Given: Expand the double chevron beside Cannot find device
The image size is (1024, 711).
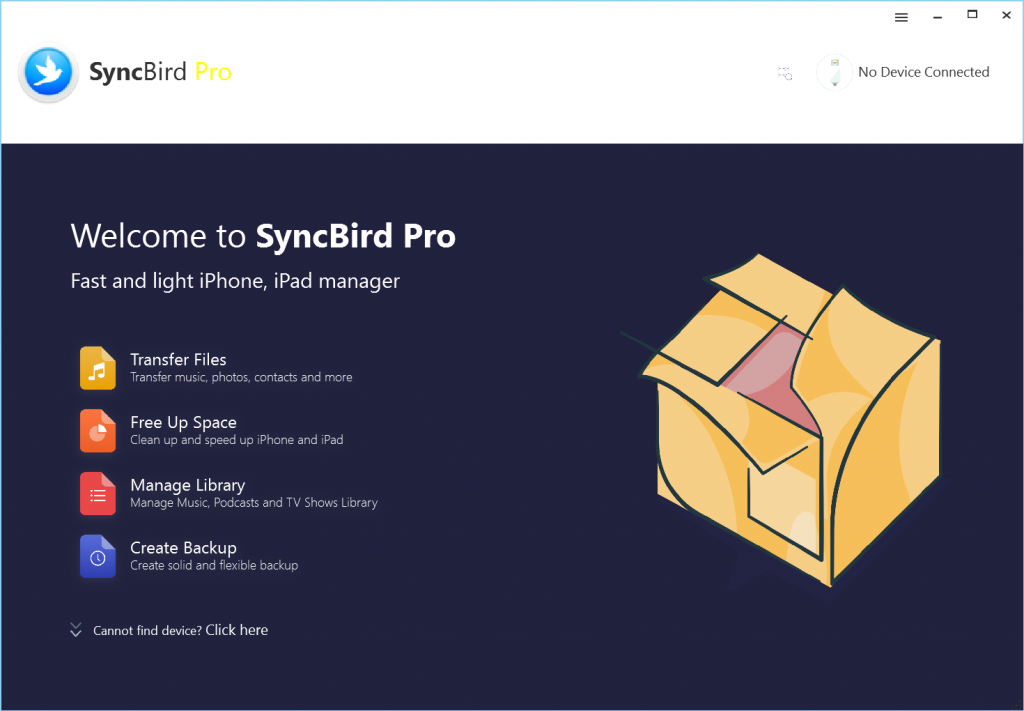Looking at the screenshot, I should (x=76, y=630).
